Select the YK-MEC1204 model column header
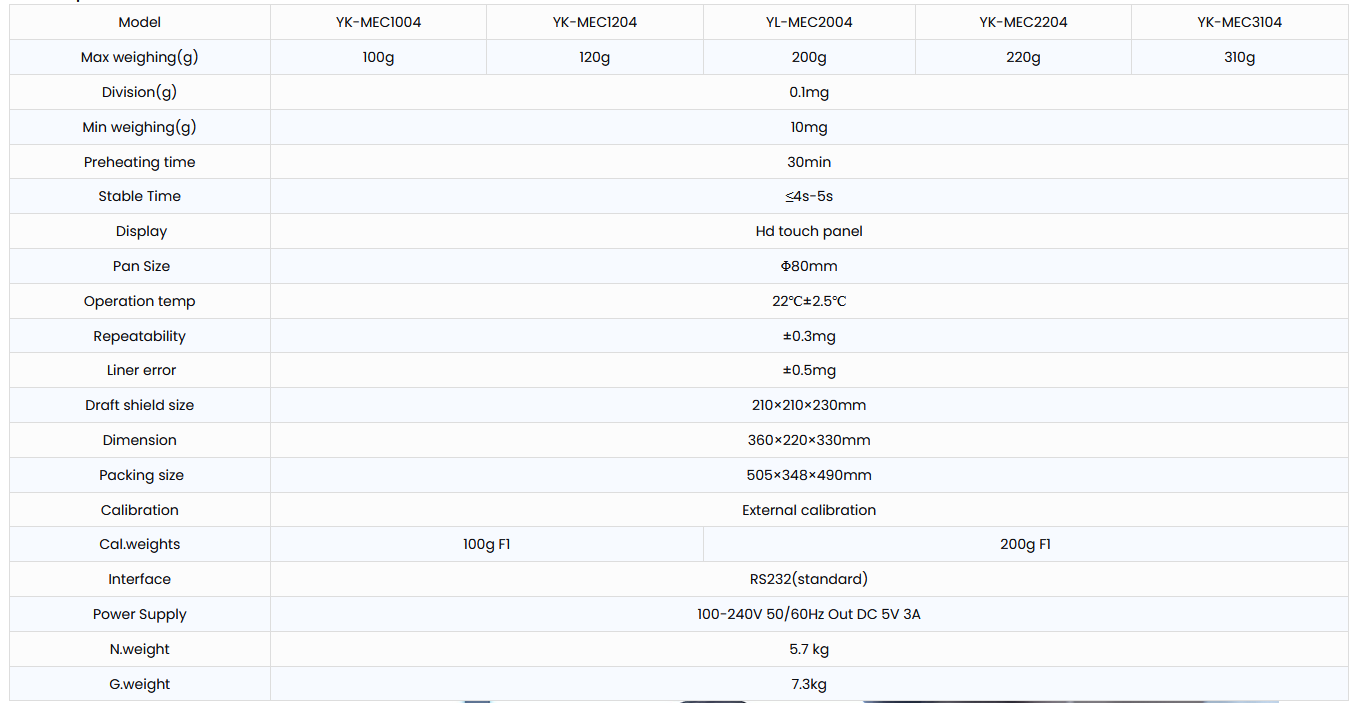 click(x=594, y=22)
